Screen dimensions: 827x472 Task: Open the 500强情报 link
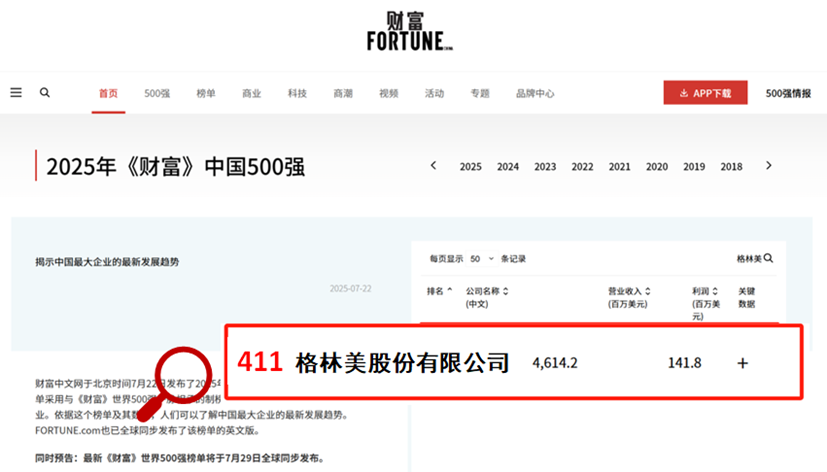(788, 93)
